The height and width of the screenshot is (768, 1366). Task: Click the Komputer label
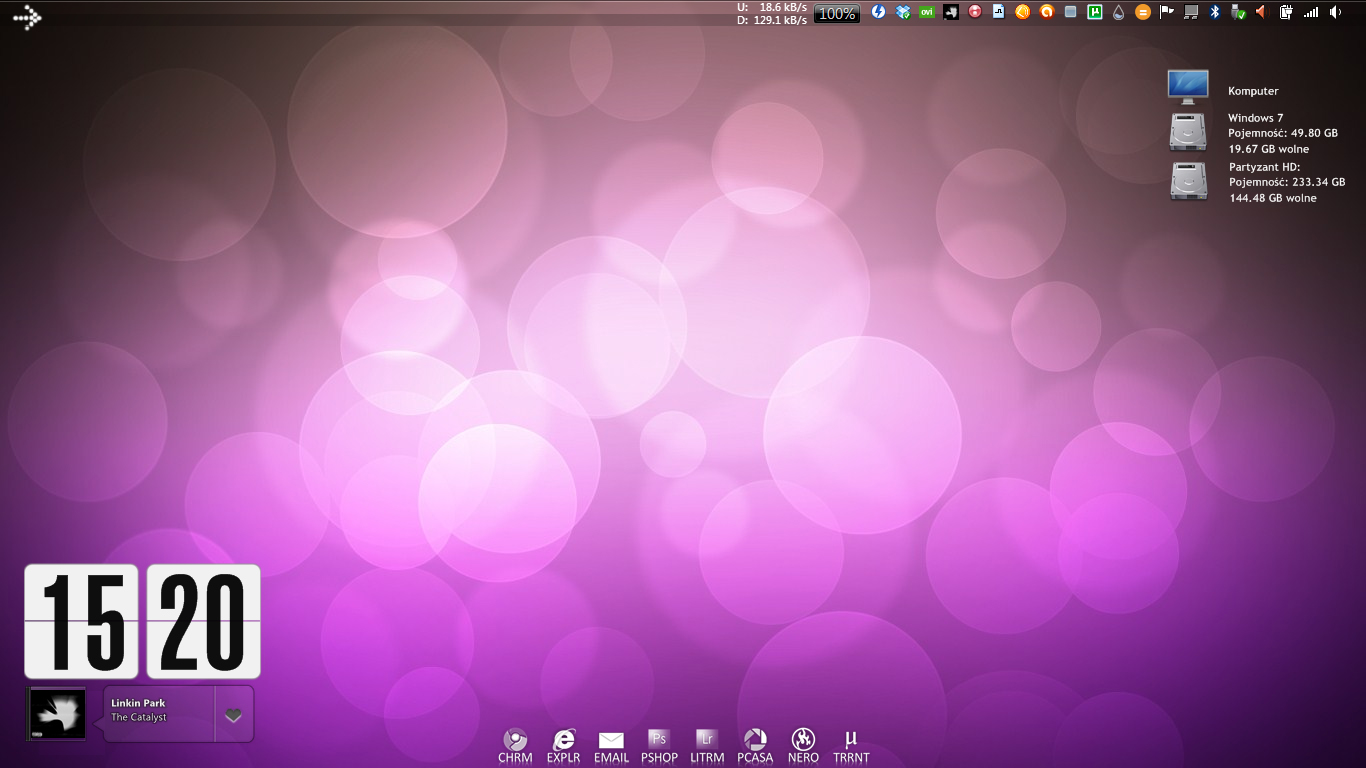click(x=1253, y=91)
